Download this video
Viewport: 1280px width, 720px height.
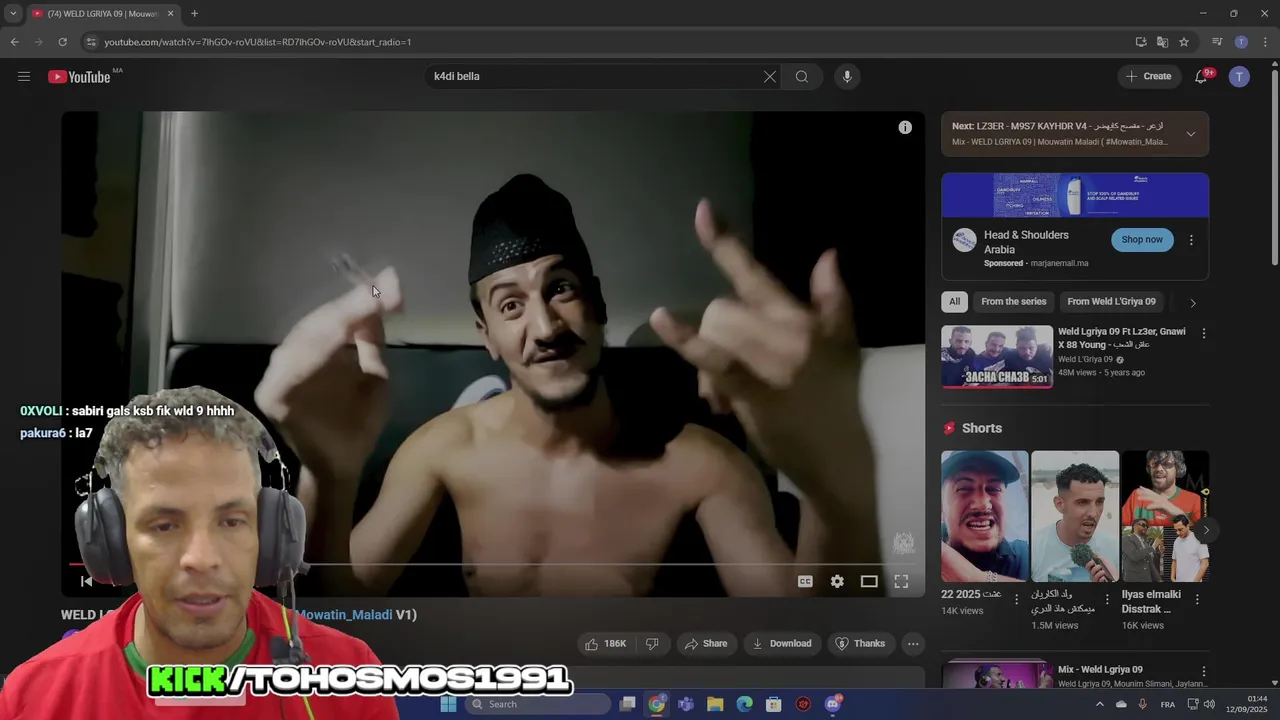point(782,643)
